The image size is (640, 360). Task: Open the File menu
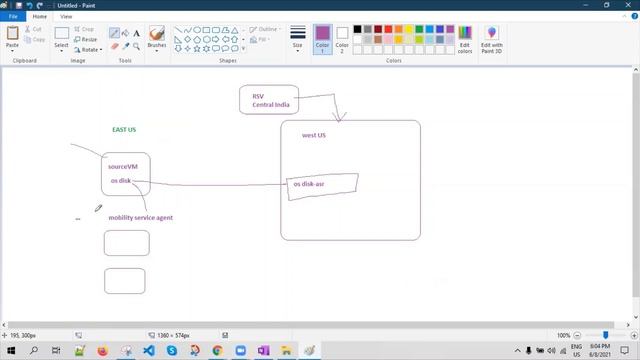tap(13, 16)
